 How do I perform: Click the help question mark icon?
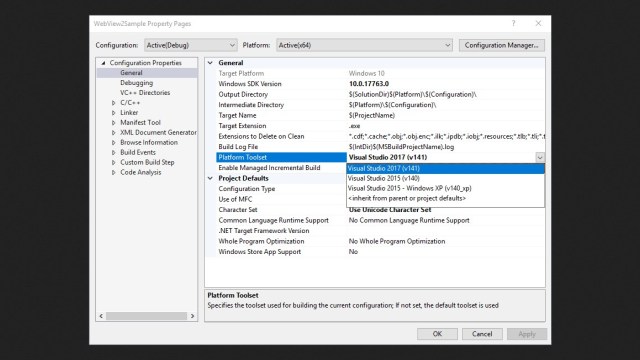click(513, 23)
